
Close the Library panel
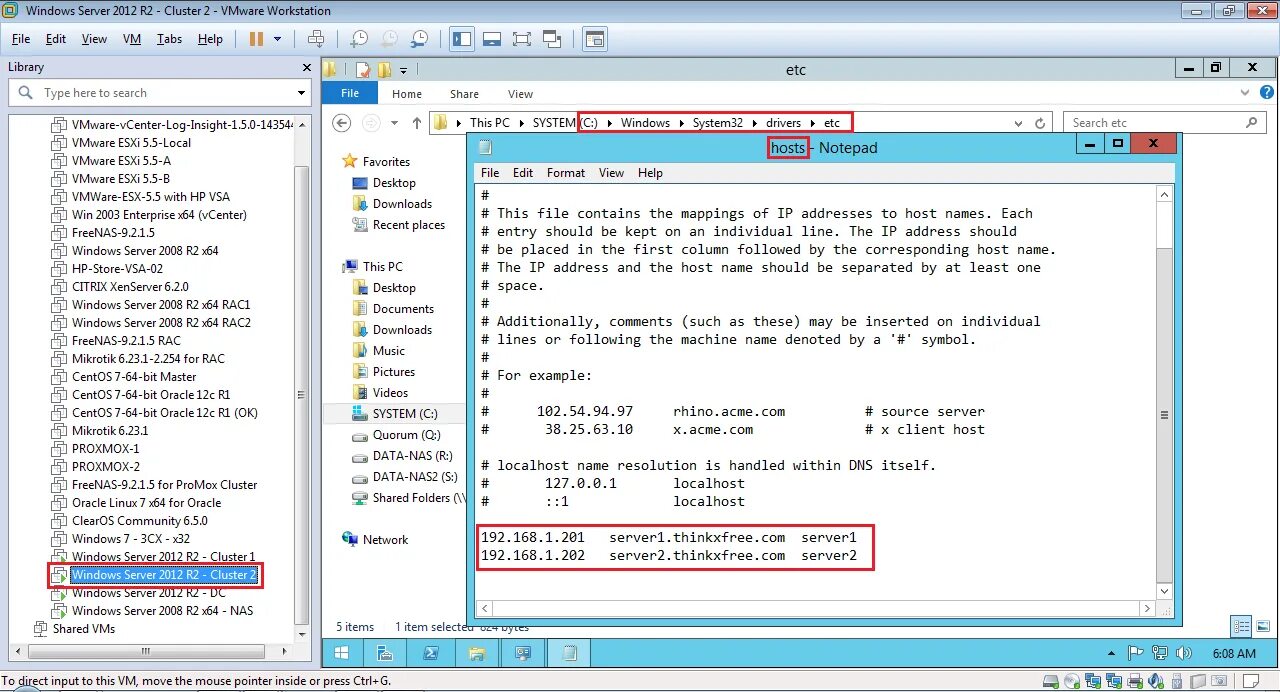pyautogui.click(x=306, y=67)
